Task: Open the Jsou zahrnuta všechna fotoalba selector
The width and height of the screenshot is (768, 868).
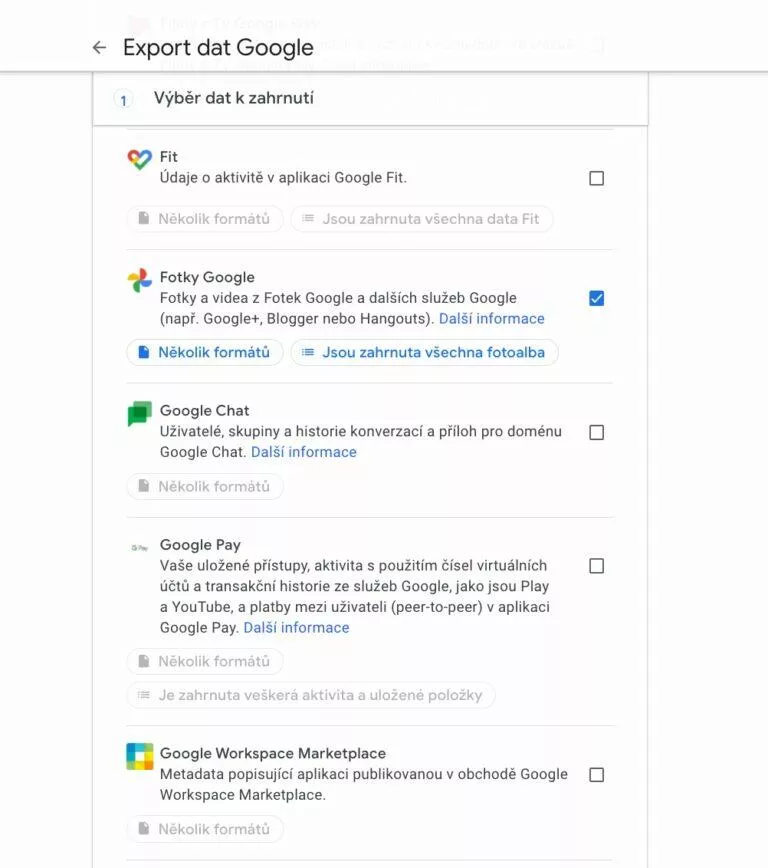Action: tap(423, 352)
